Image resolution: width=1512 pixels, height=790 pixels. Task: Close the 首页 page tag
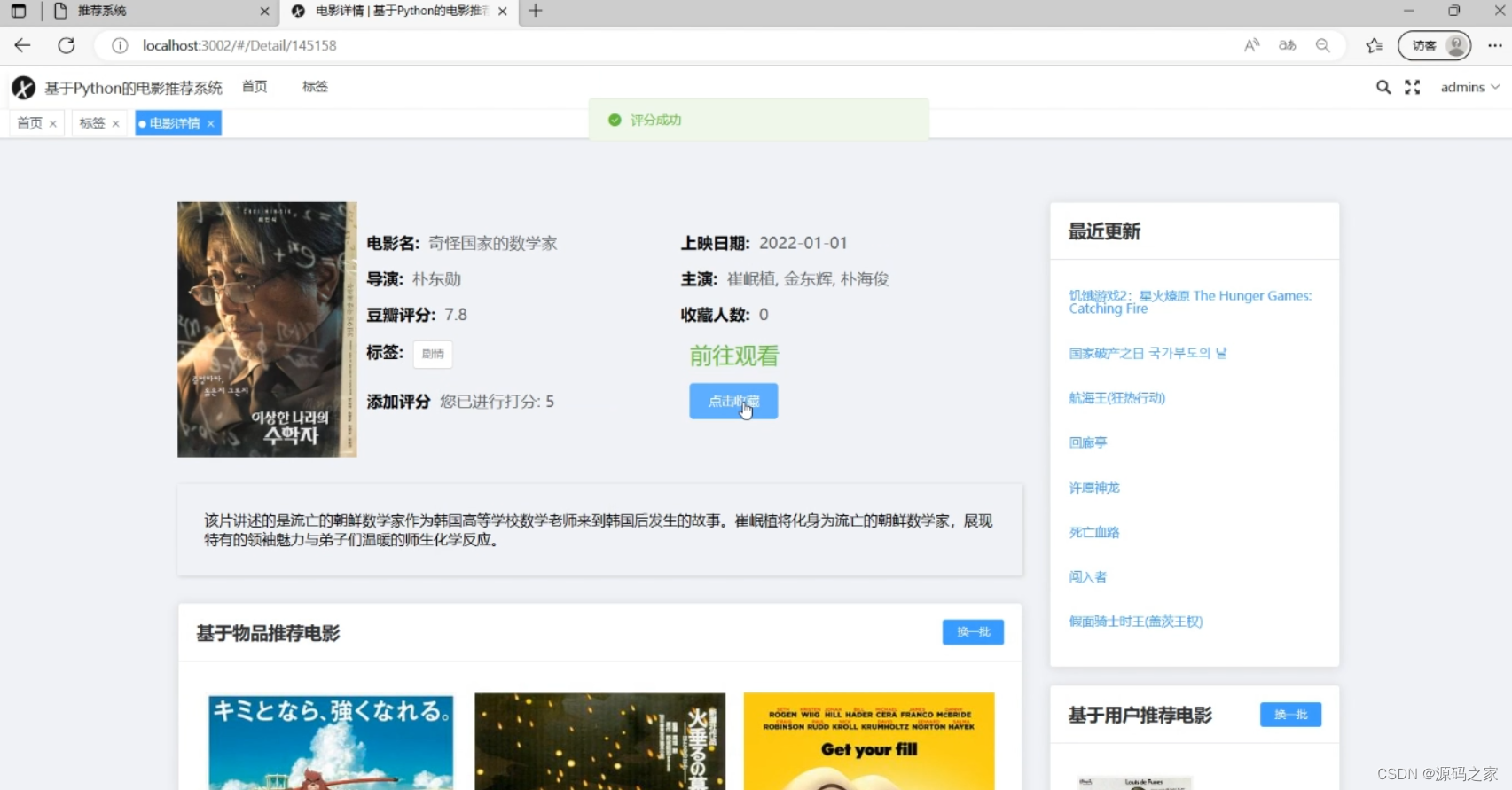click(x=53, y=123)
